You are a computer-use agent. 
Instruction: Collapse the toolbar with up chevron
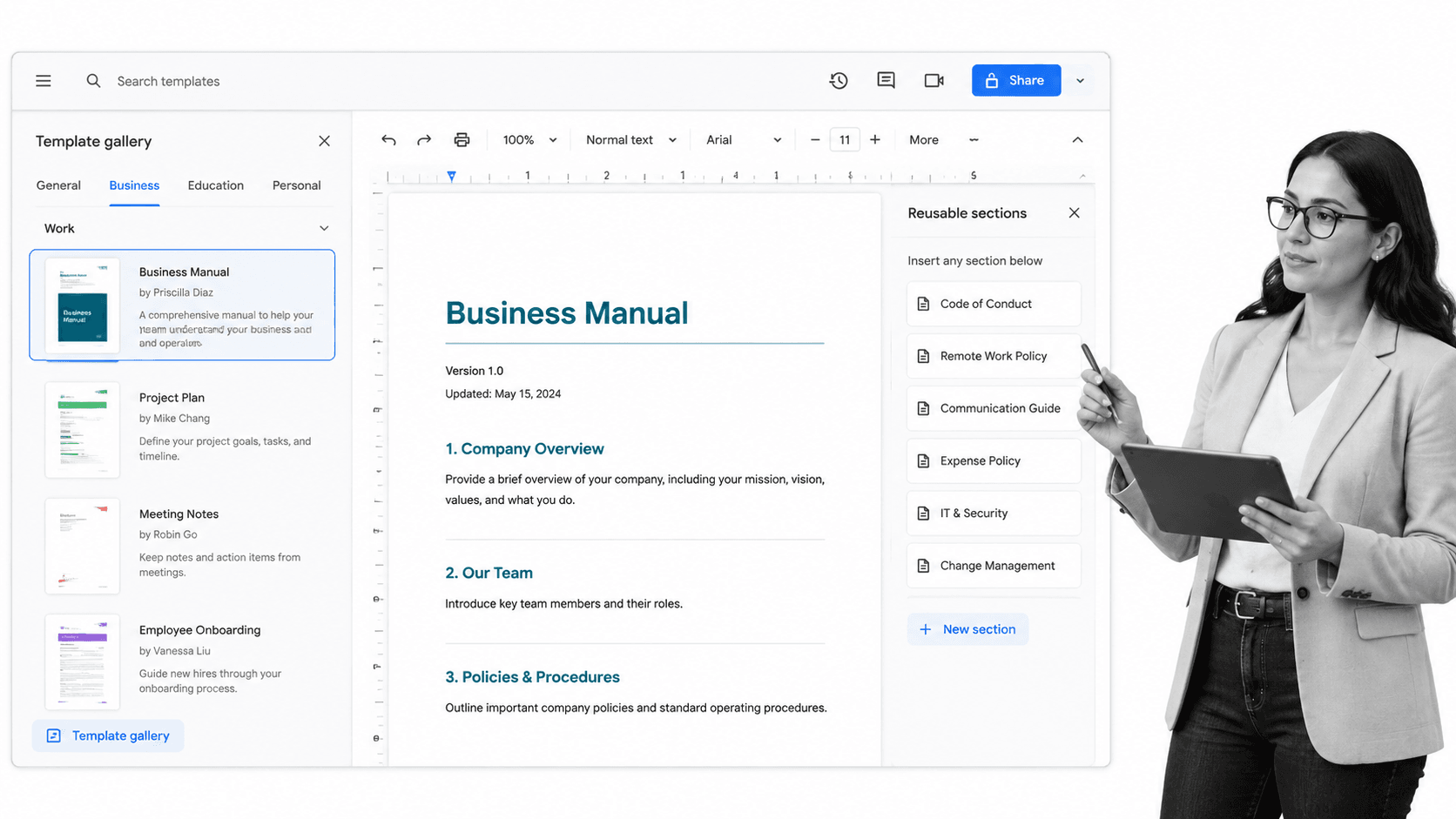point(1077,140)
